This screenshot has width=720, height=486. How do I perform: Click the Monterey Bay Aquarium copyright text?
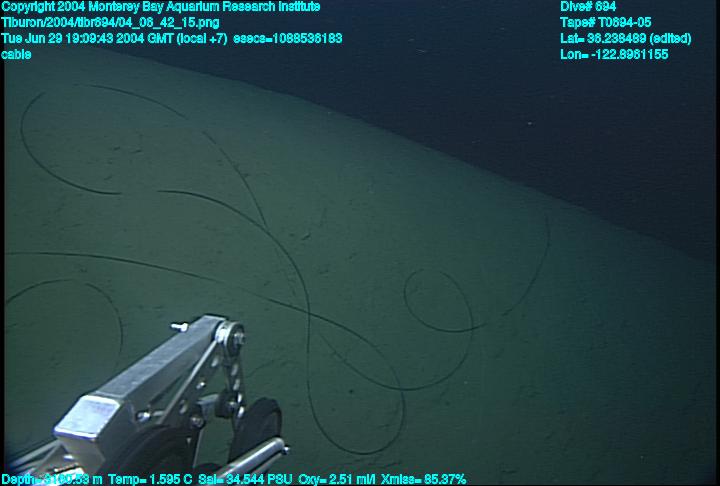pos(161,7)
